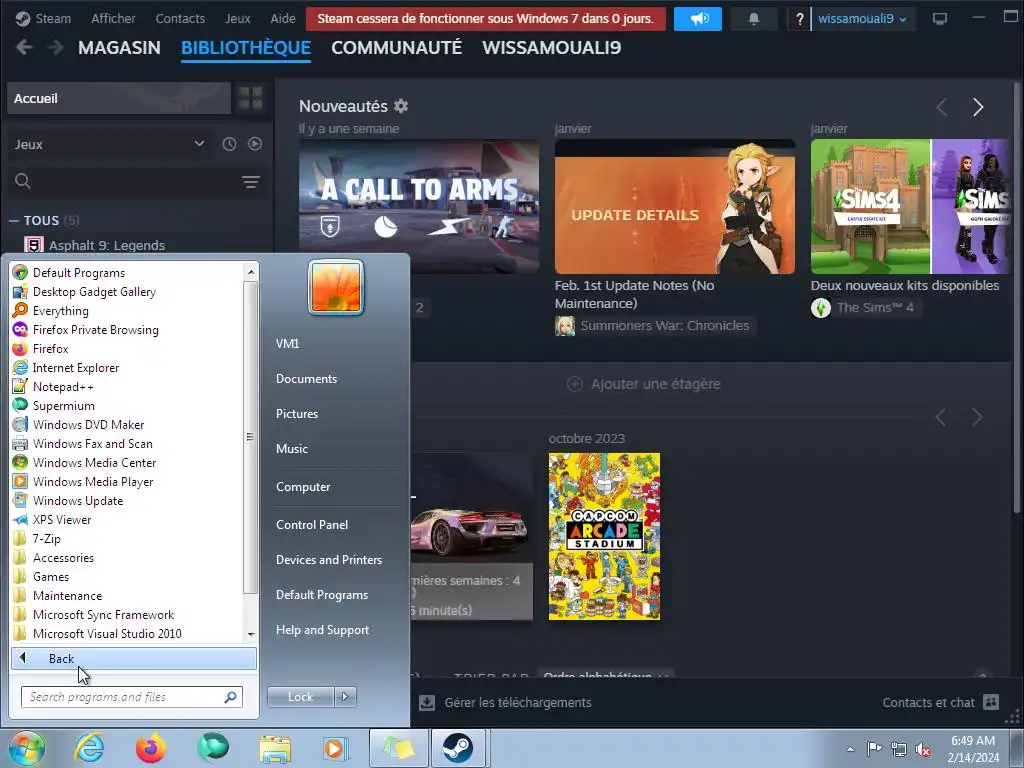The height and width of the screenshot is (768, 1024).
Task: Go back with the Steam navigation arrow
Action: [24, 48]
